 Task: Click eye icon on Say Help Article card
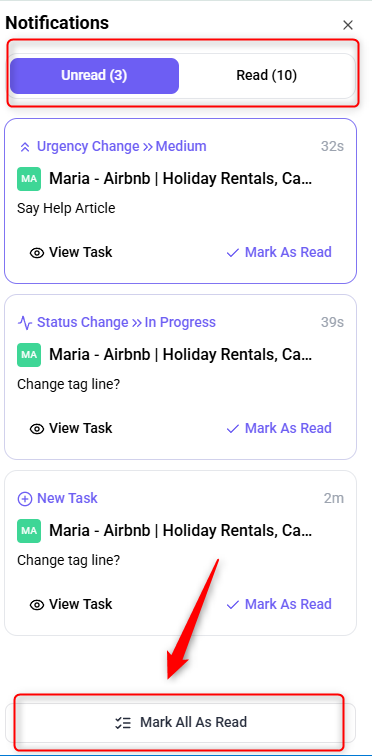click(37, 253)
